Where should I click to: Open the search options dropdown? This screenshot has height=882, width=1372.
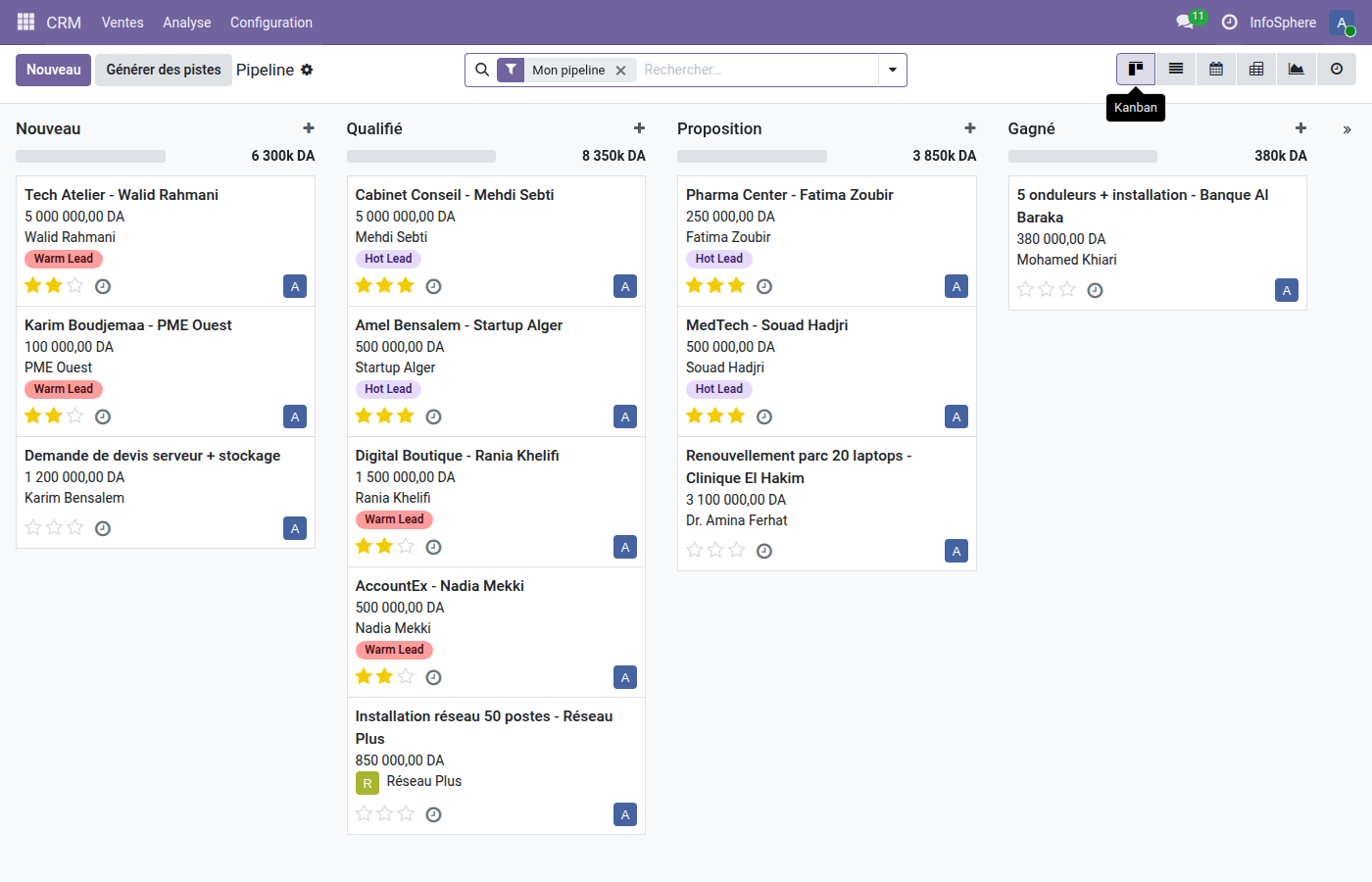coord(892,70)
